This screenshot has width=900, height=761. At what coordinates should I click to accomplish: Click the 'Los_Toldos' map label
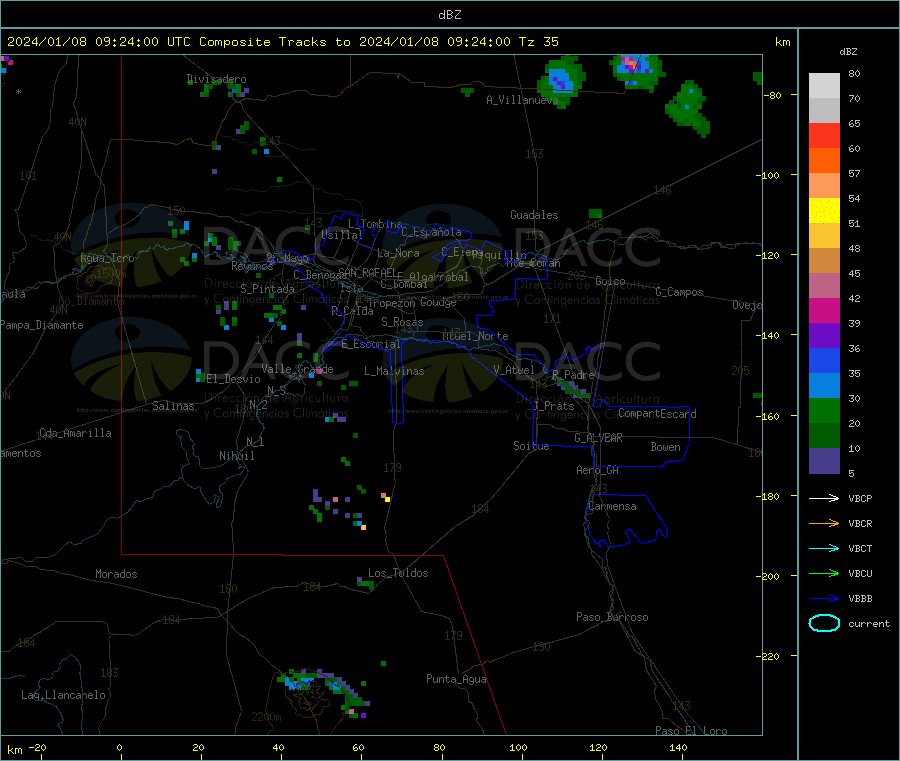398,573
